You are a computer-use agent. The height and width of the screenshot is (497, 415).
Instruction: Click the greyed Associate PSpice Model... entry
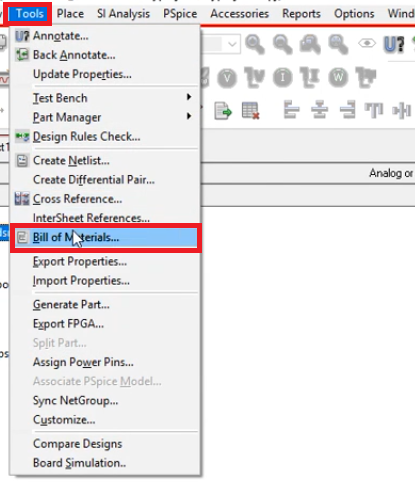point(104,381)
